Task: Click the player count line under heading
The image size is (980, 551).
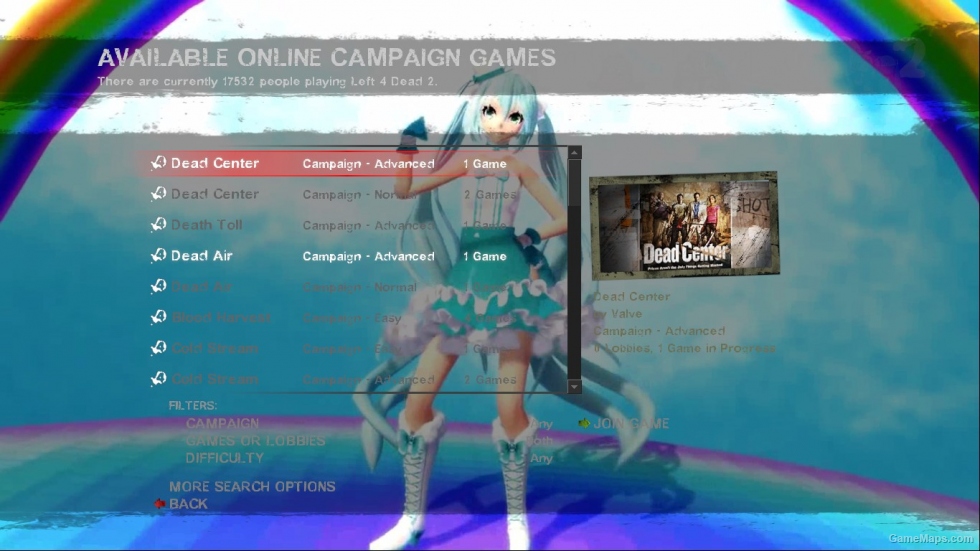Action: coord(268,81)
